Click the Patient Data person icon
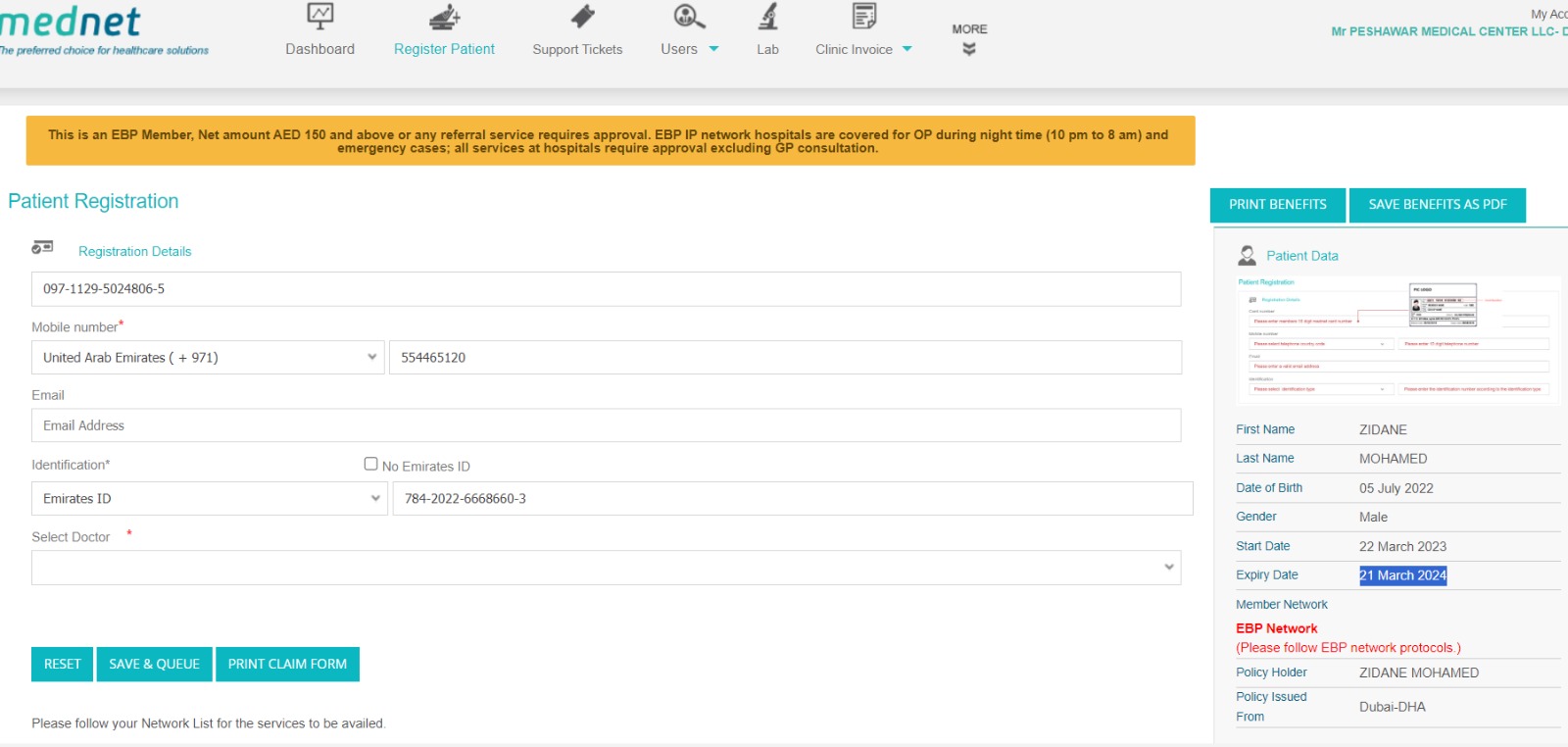This screenshot has width=1568, height=747. click(x=1247, y=256)
